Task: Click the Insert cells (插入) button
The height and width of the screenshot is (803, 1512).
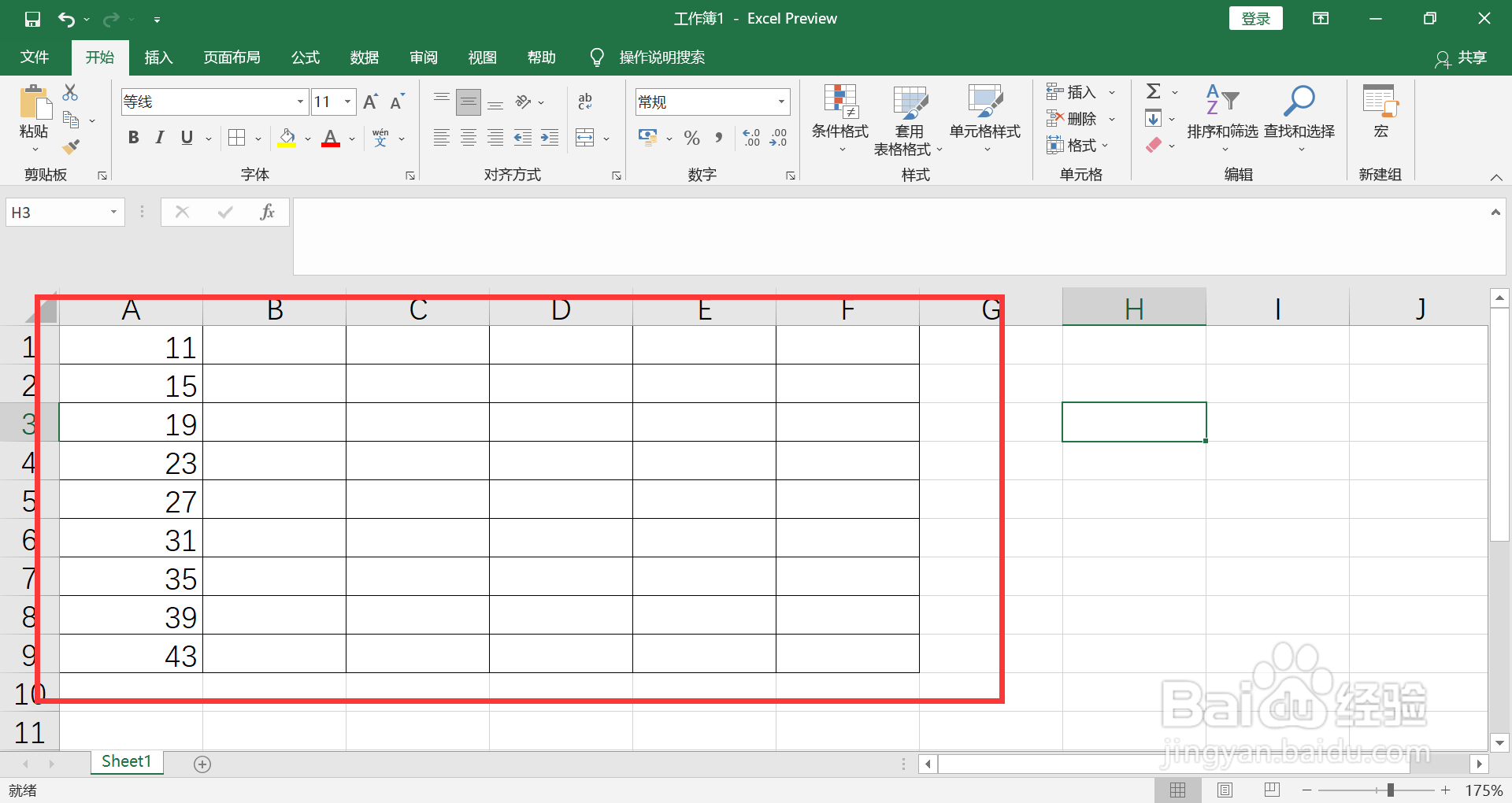Action: 1080,92
